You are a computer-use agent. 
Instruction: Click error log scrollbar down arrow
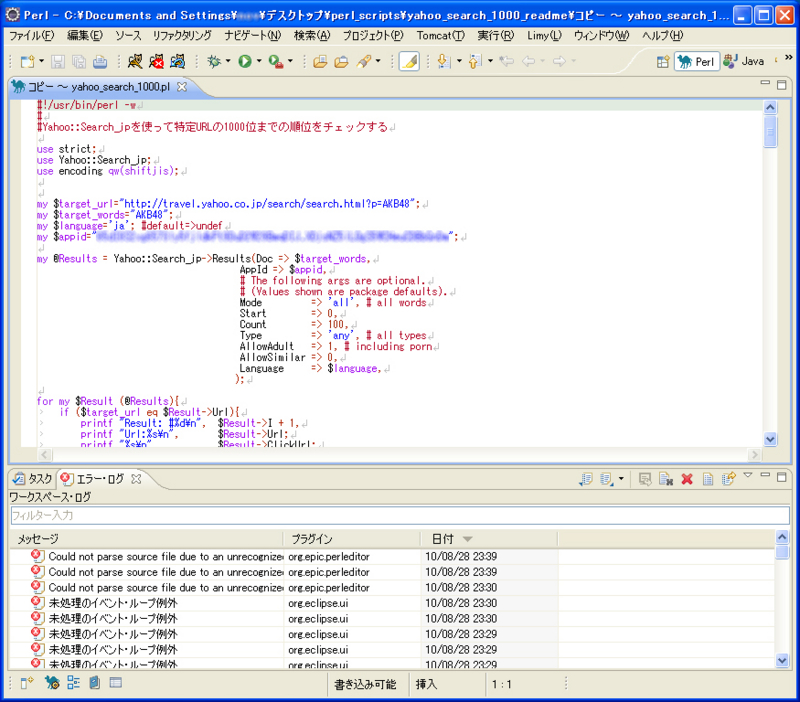tap(782, 660)
